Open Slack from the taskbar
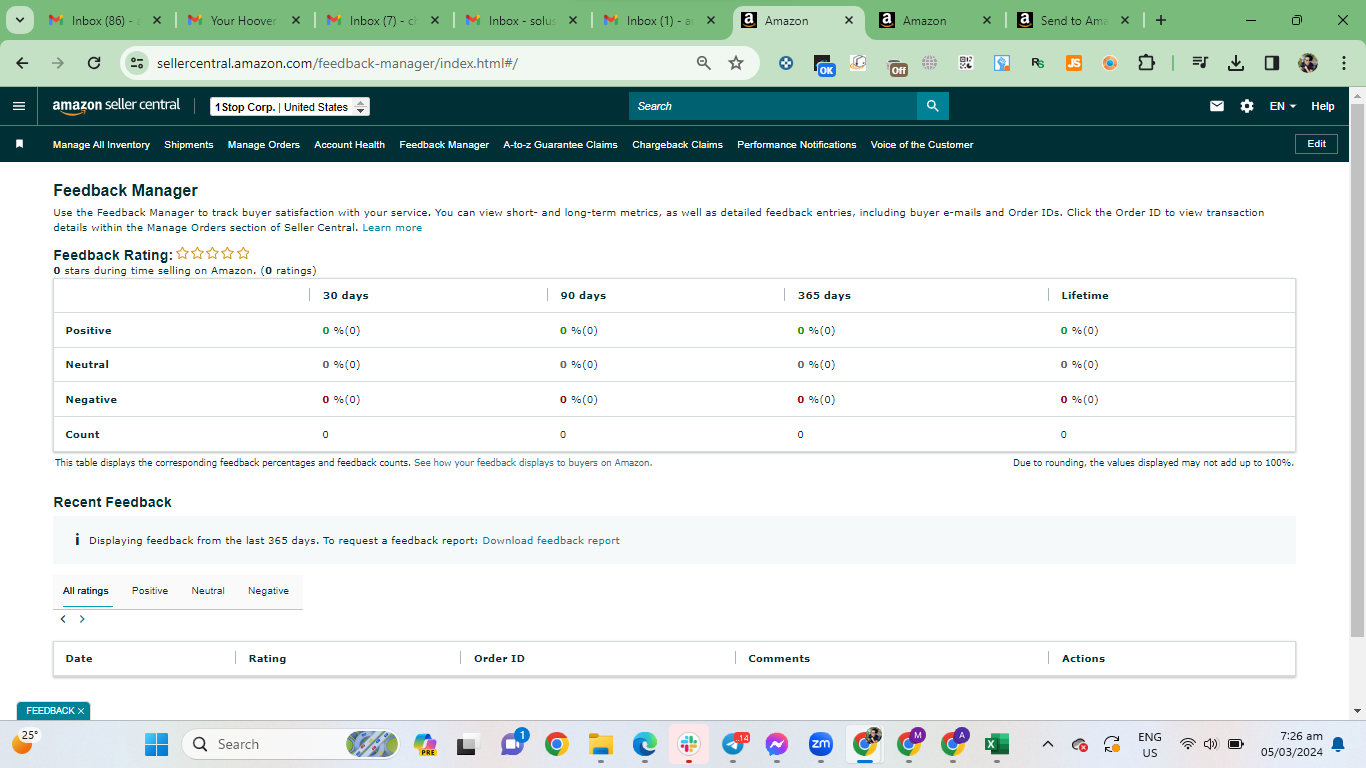The image size is (1366, 768). 689,744
